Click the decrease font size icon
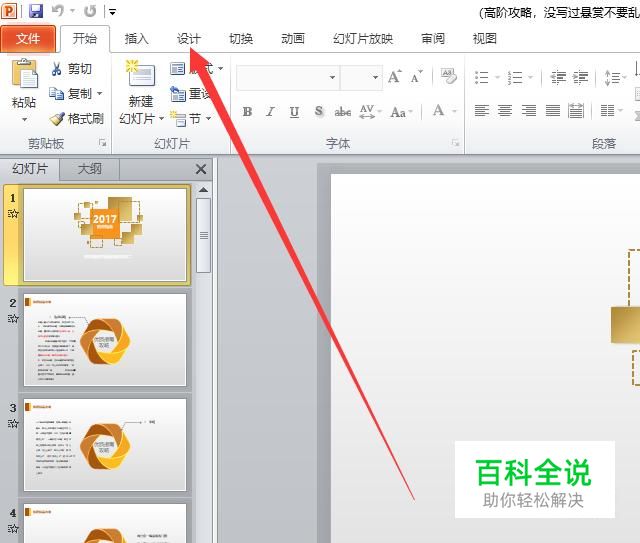 click(x=416, y=77)
